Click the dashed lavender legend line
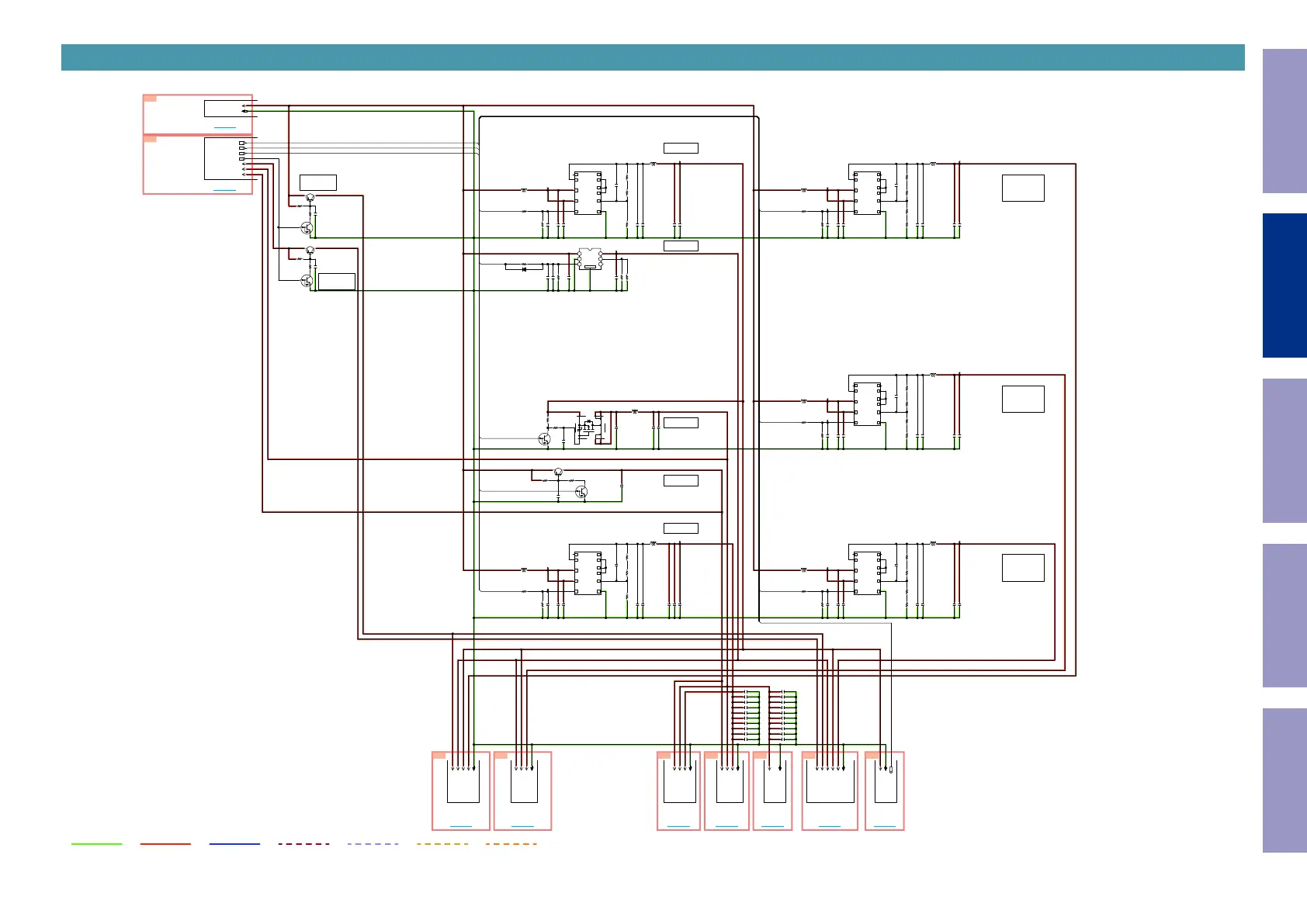The image size is (1307, 924). 373,843
